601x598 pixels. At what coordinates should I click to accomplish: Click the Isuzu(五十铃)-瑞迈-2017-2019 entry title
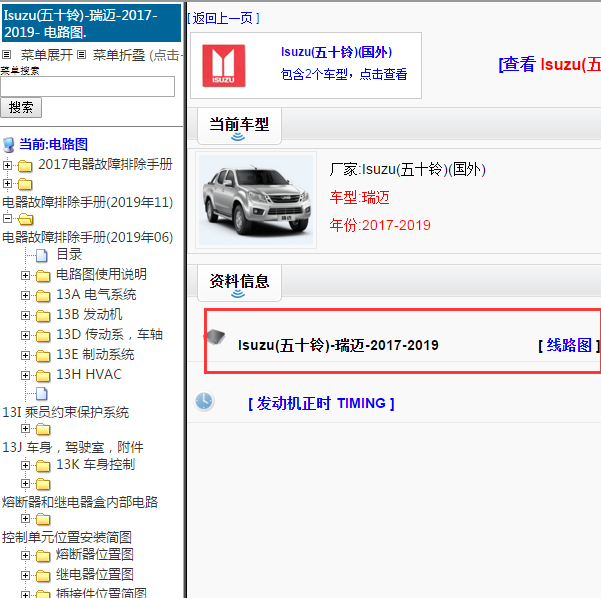(x=338, y=345)
